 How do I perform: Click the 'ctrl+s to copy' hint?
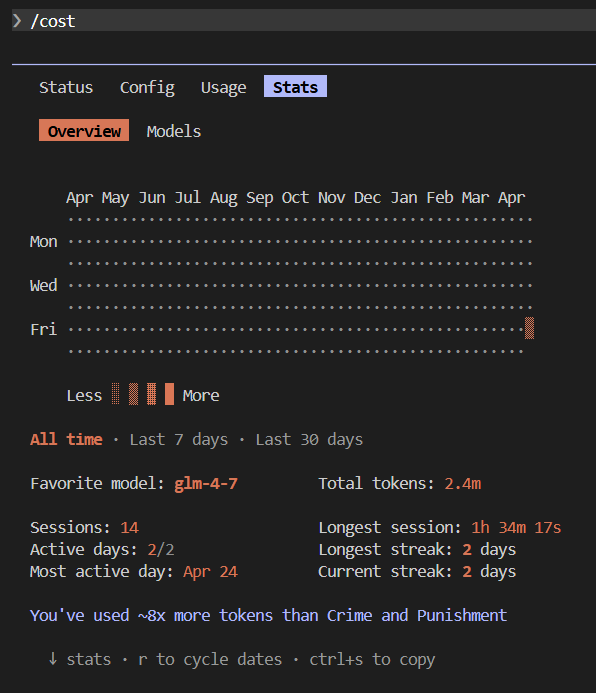point(372,659)
